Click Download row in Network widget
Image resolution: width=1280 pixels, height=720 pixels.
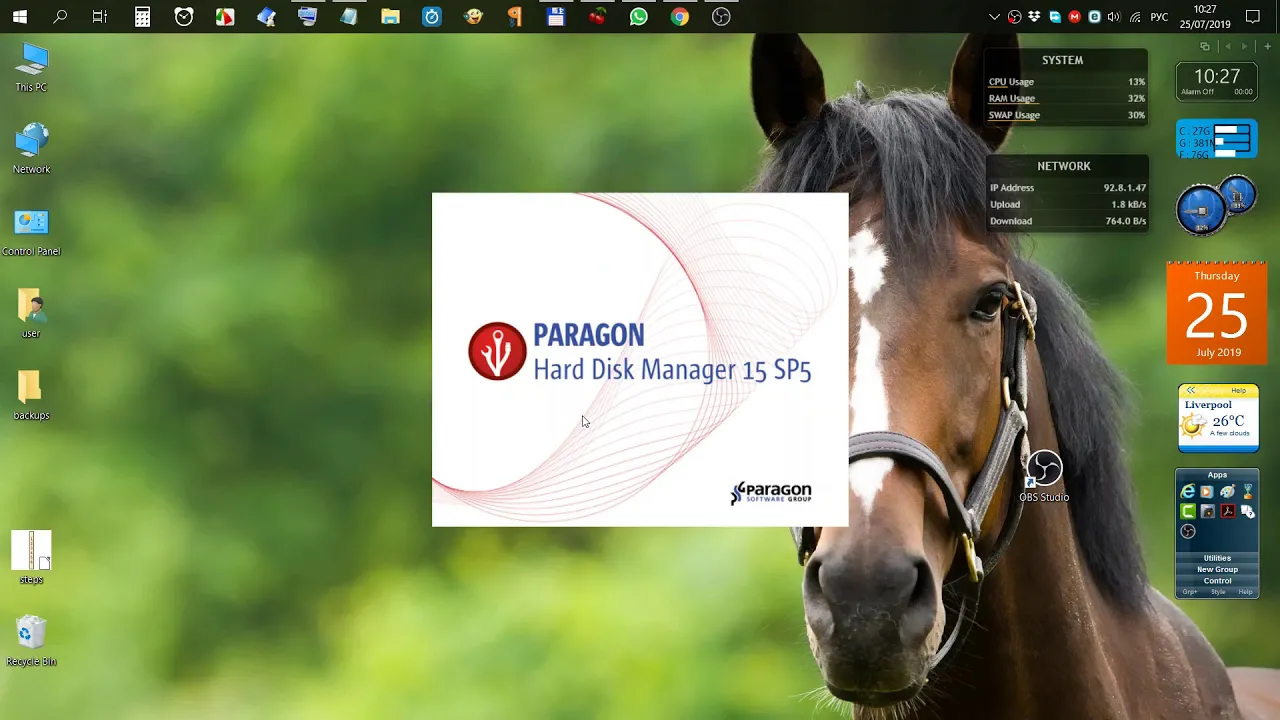1067,221
